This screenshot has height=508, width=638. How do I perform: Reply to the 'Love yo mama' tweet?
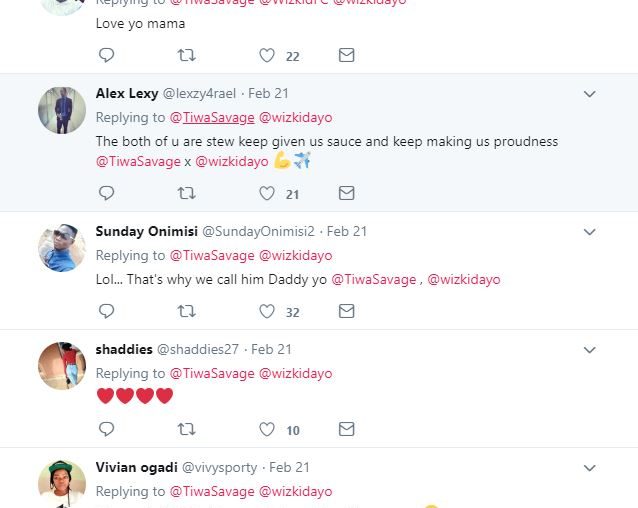coord(106,55)
